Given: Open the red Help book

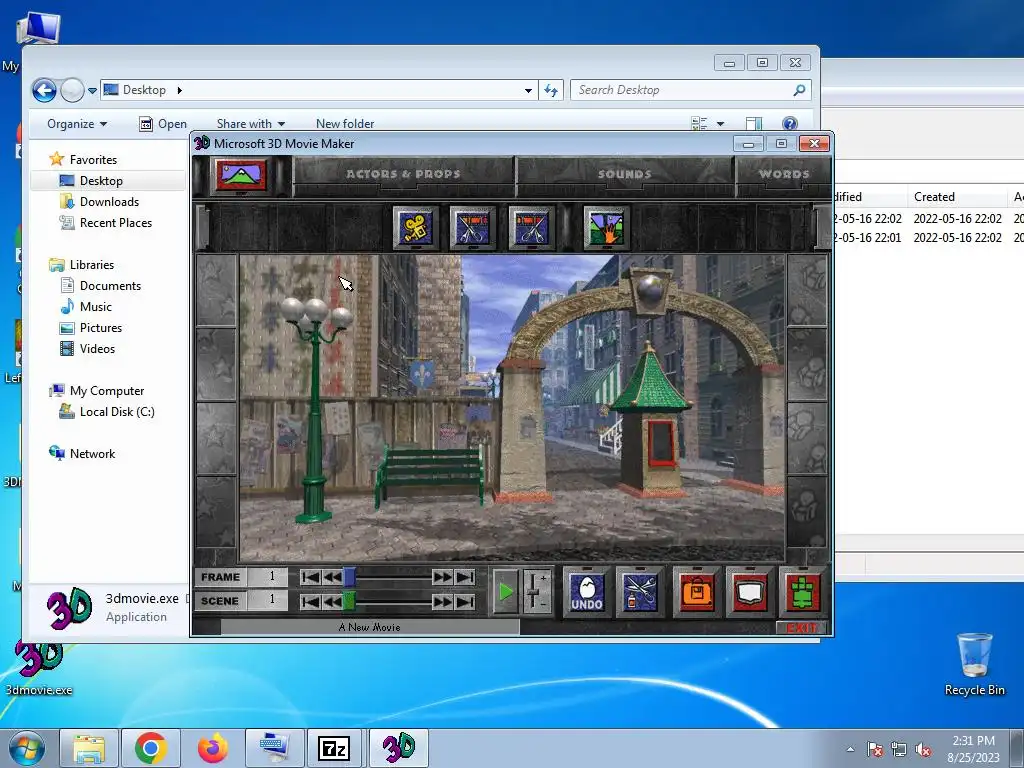Looking at the screenshot, I should click(x=749, y=592).
